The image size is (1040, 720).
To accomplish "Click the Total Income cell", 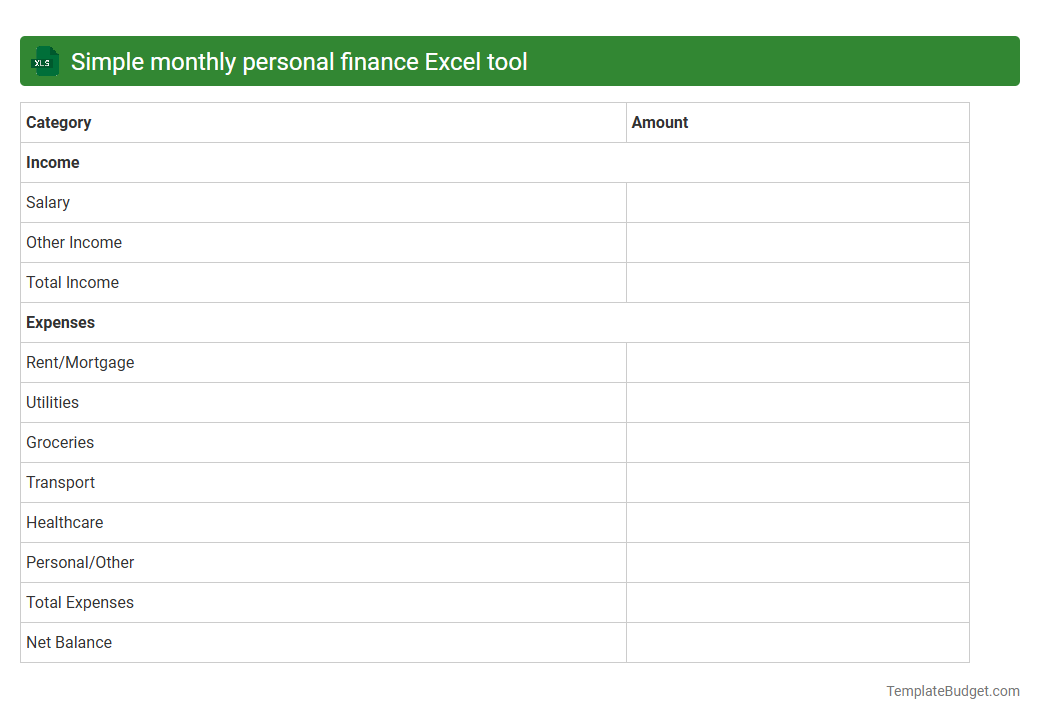I will click(x=72, y=282).
